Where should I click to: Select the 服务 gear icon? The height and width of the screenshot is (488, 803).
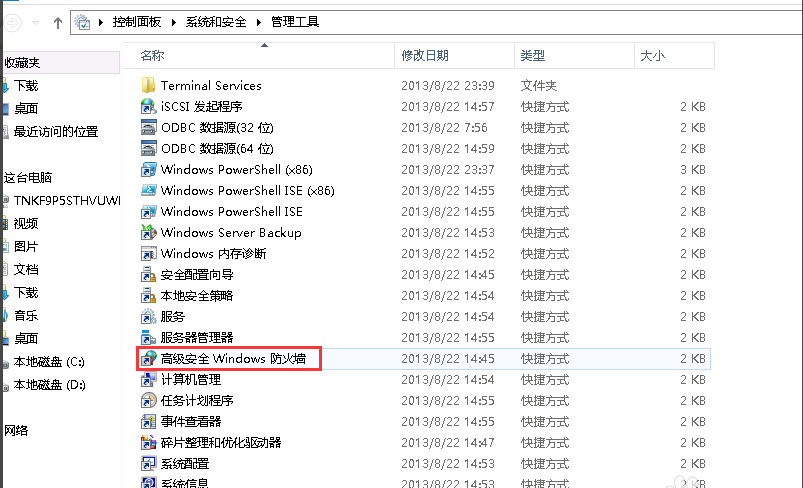pos(148,317)
